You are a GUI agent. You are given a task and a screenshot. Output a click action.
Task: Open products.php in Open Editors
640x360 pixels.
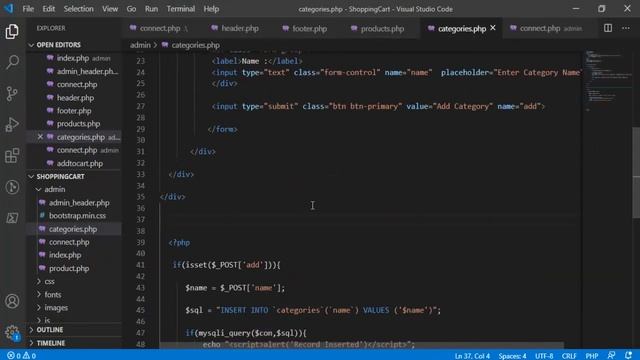[x=73, y=124]
